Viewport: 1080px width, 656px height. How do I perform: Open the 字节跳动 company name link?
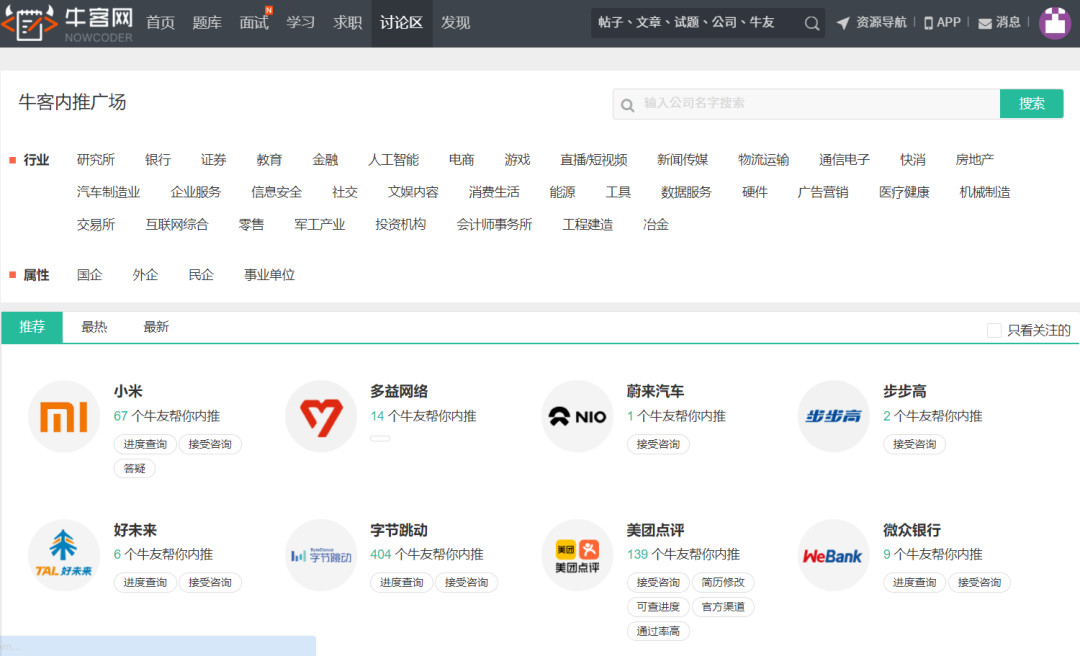pyautogui.click(x=399, y=530)
